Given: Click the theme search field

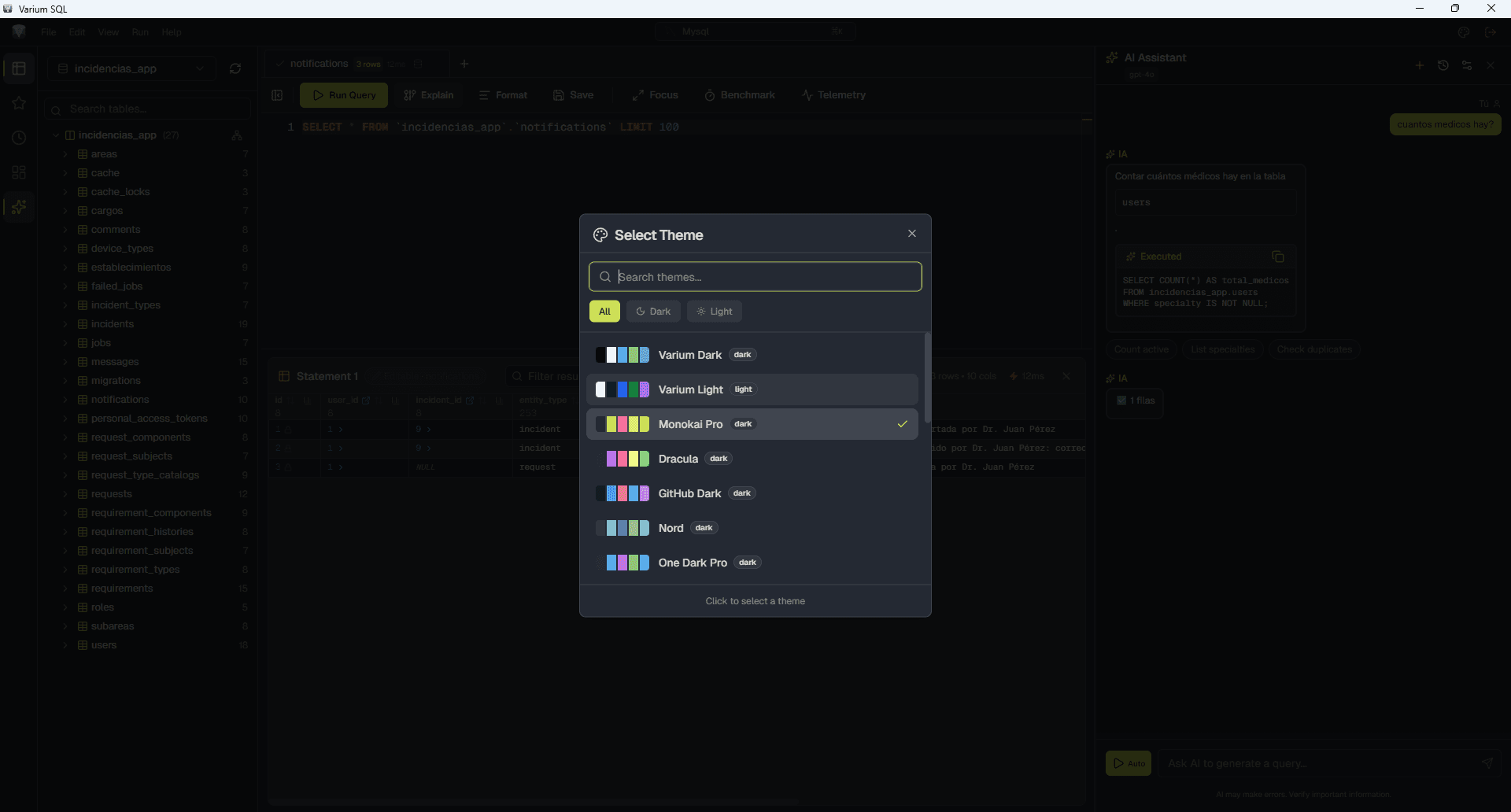Looking at the screenshot, I should [x=755, y=276].
